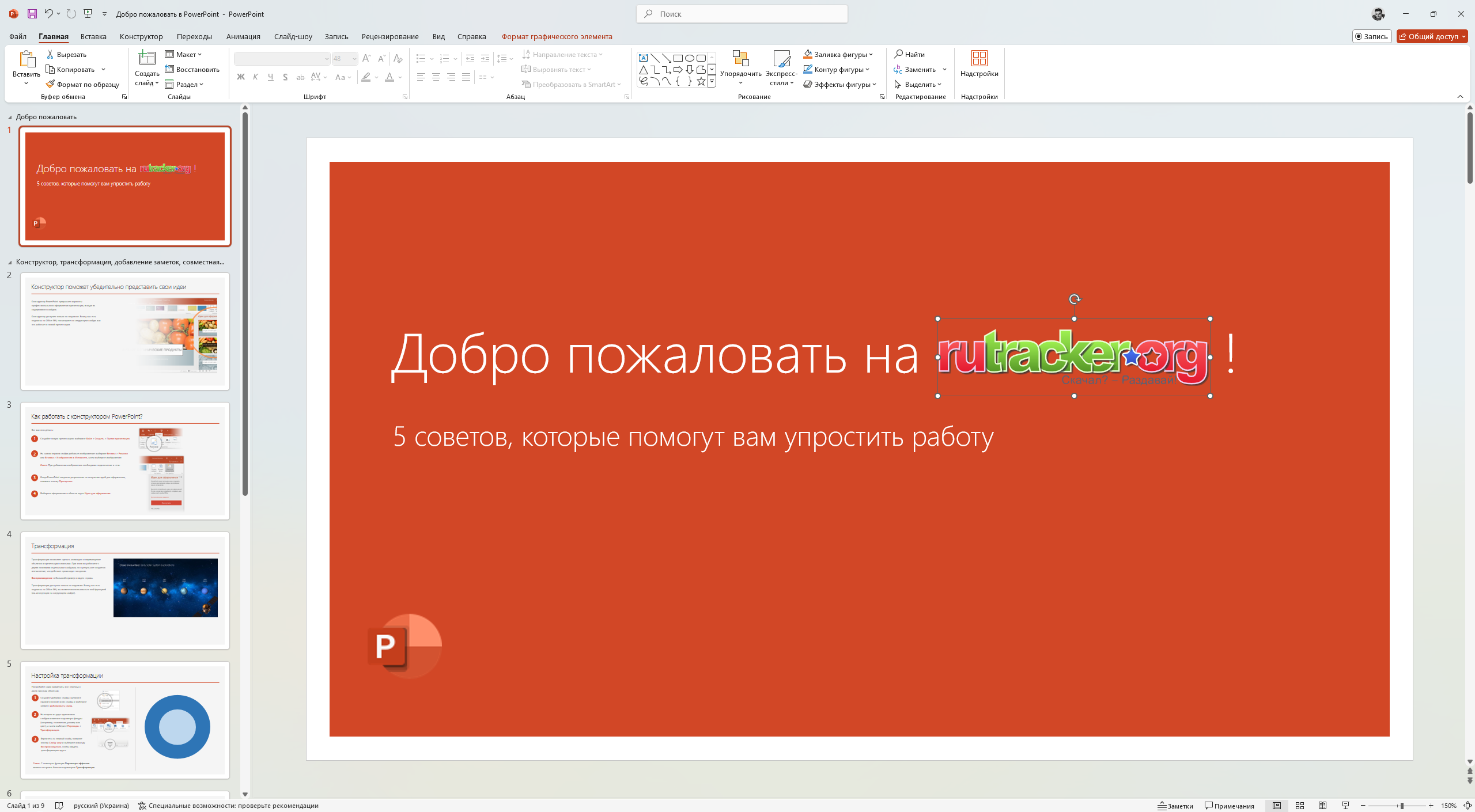Toggle Bold (Ж) formatting

(x=241, y=77)
